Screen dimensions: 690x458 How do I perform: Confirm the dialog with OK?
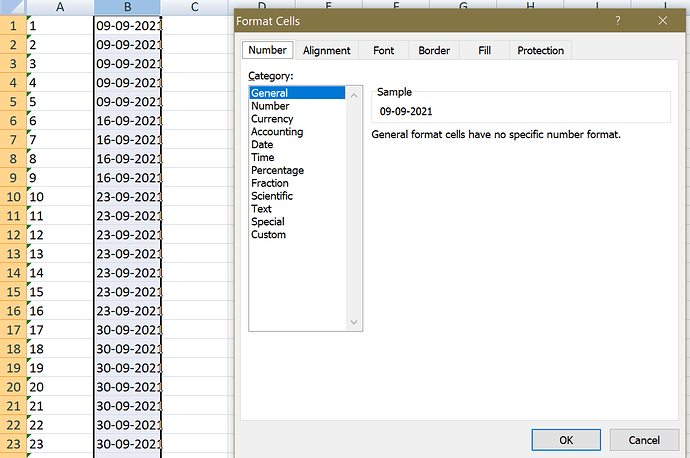[x=566, y=440]
